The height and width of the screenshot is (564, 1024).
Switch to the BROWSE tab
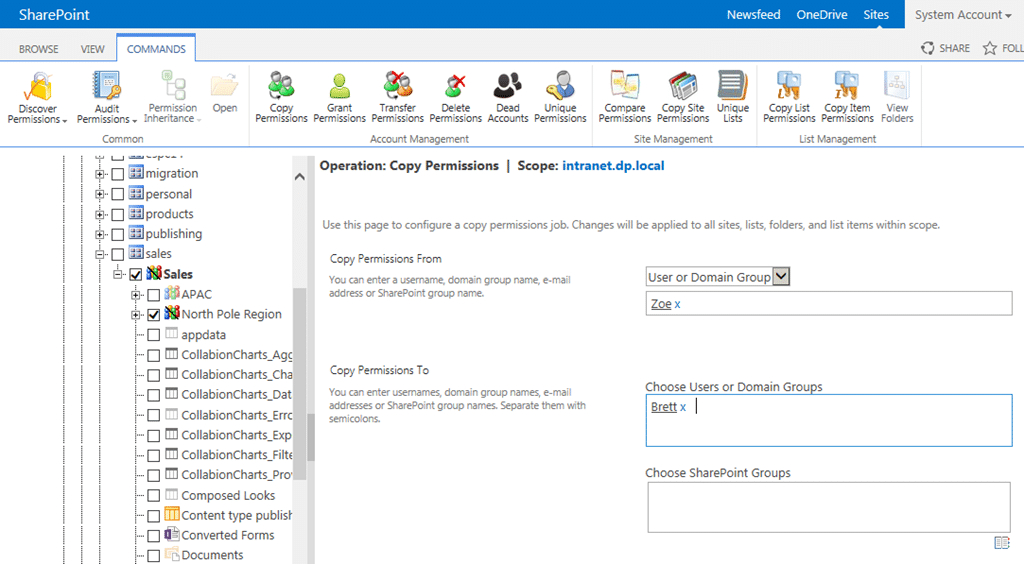click(x=39, y=49)
